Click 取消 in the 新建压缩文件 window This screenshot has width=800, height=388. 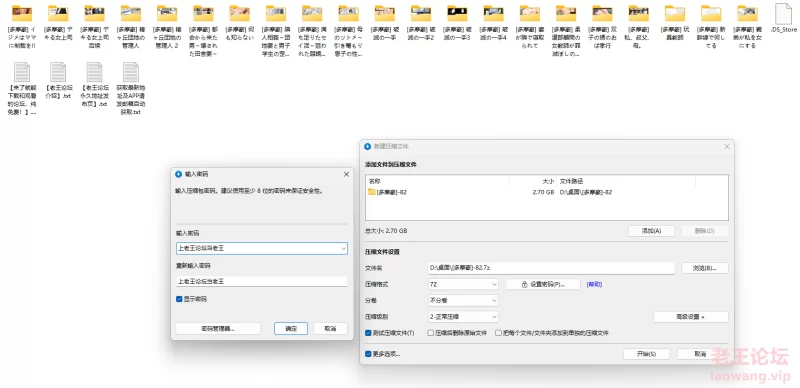701,354
